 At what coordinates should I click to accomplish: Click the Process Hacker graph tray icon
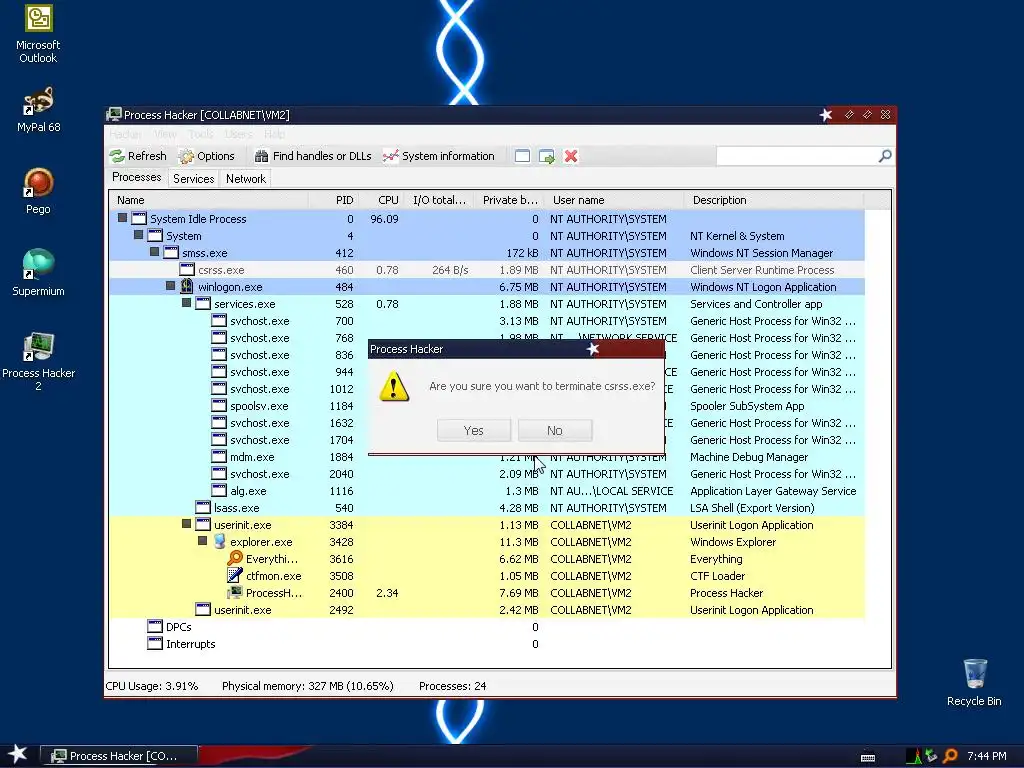tap(914, 756)
